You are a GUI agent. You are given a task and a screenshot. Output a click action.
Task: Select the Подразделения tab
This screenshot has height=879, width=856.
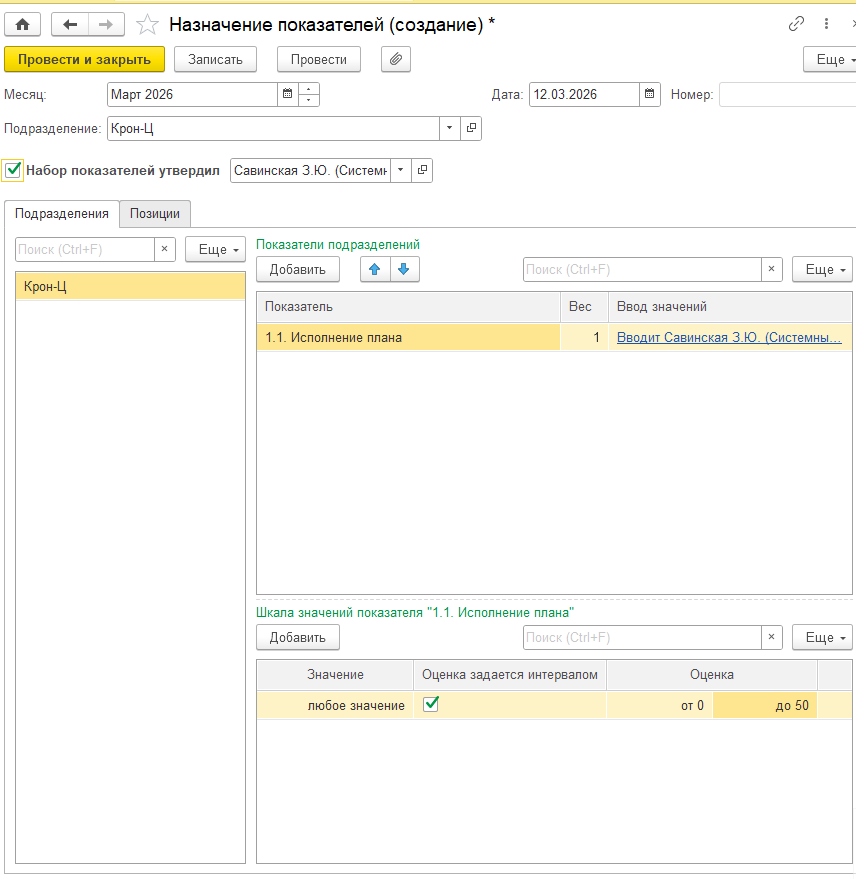point(62,214)
